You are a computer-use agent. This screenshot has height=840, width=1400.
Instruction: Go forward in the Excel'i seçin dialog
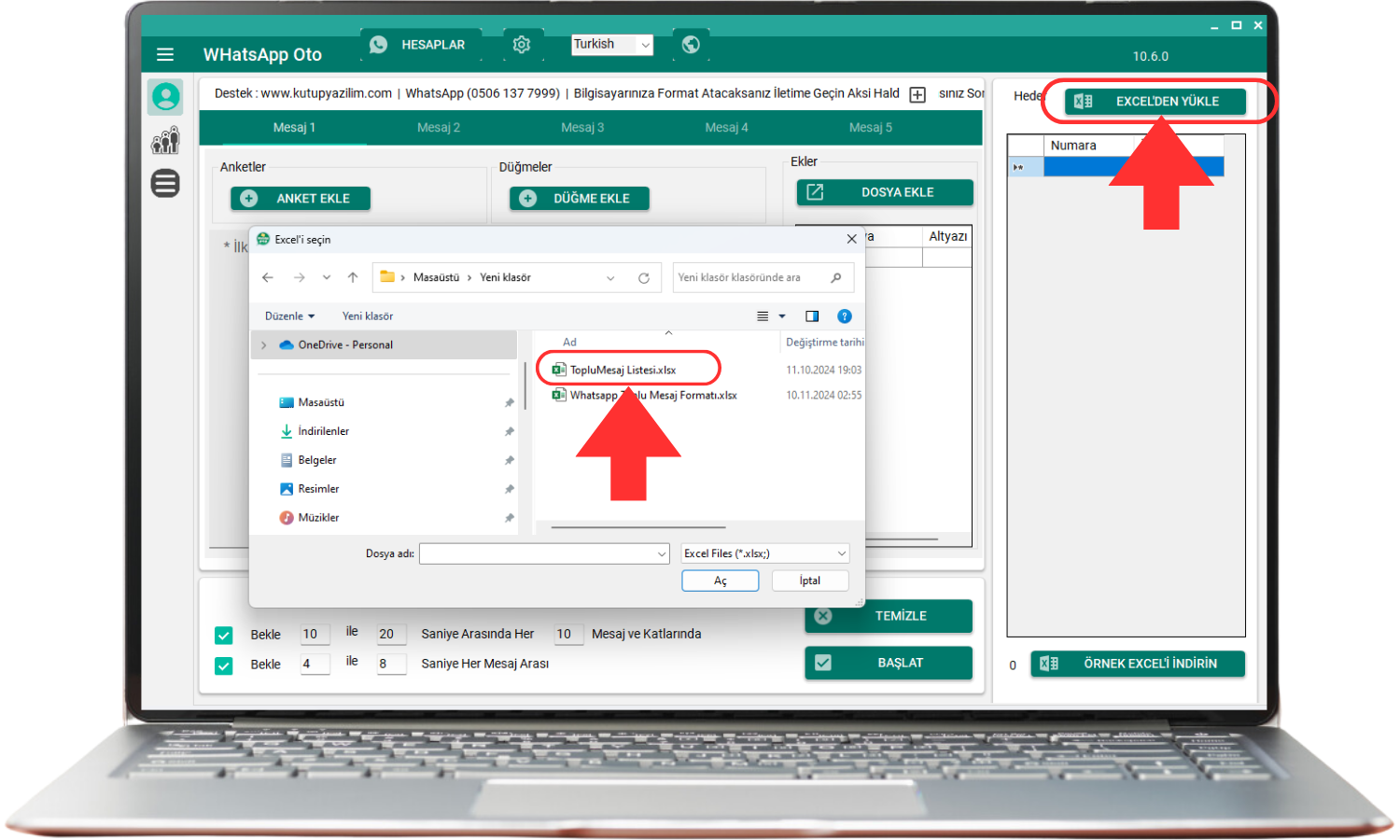pos(299,277)
